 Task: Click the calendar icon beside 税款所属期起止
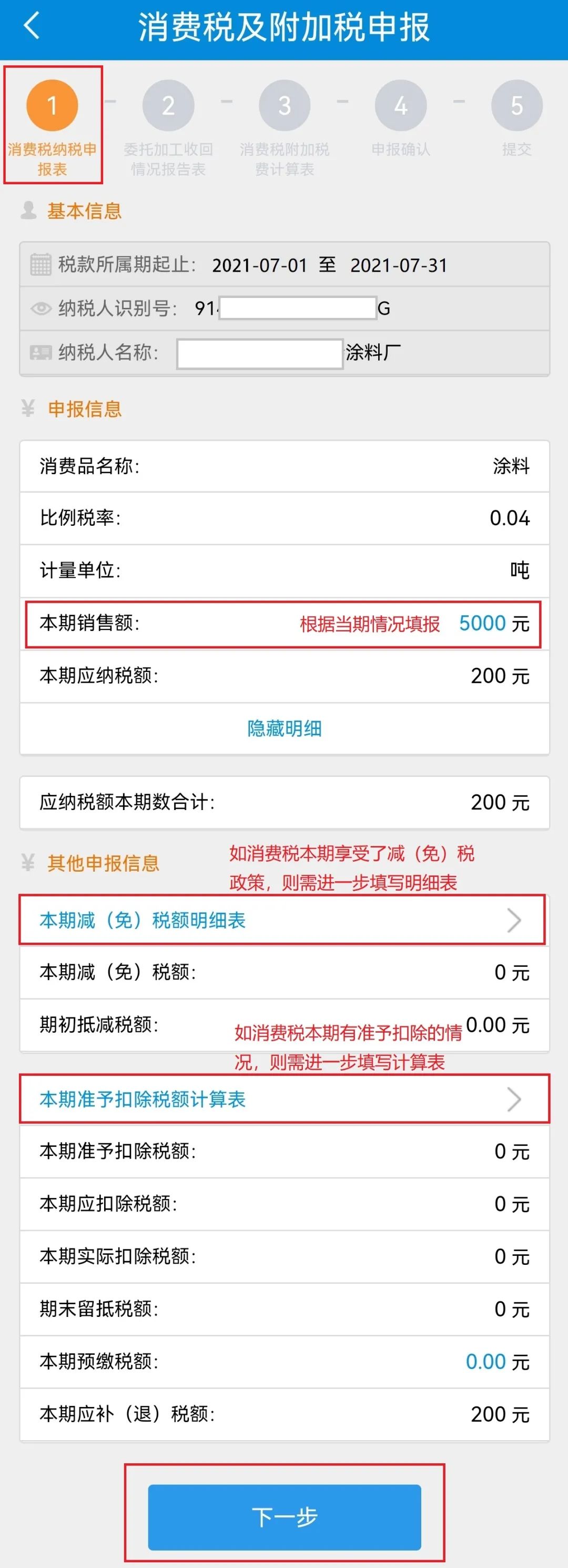point(40,264)
